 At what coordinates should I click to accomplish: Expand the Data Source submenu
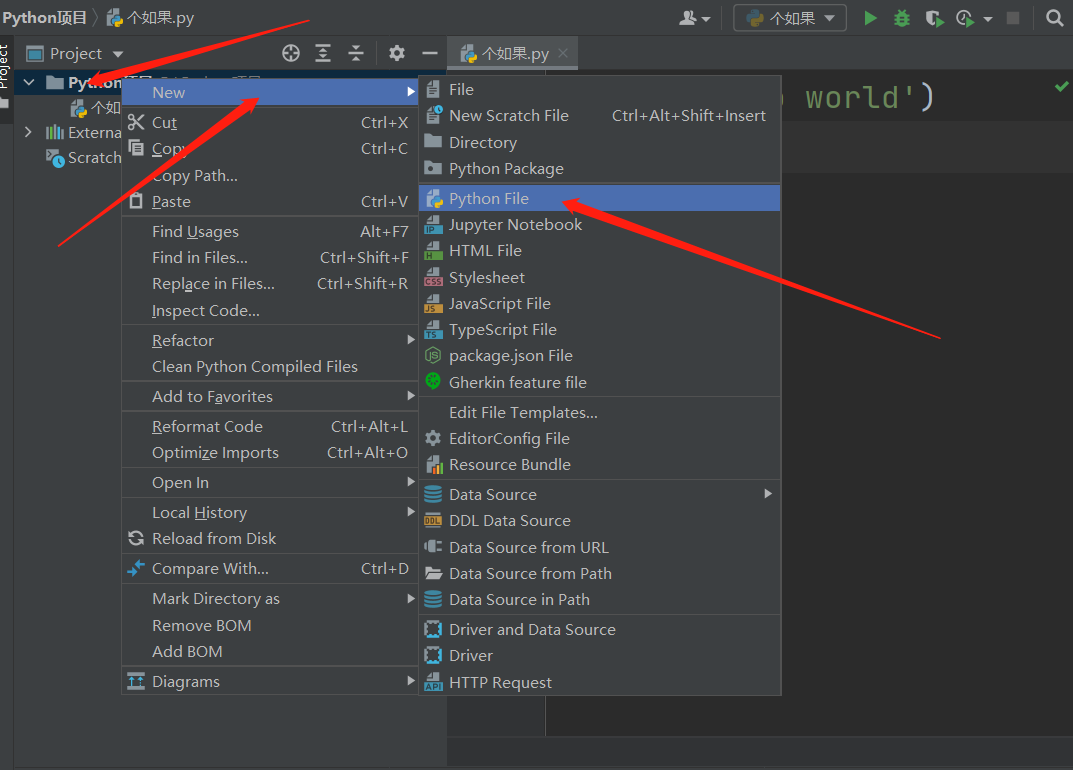(599, 495)
